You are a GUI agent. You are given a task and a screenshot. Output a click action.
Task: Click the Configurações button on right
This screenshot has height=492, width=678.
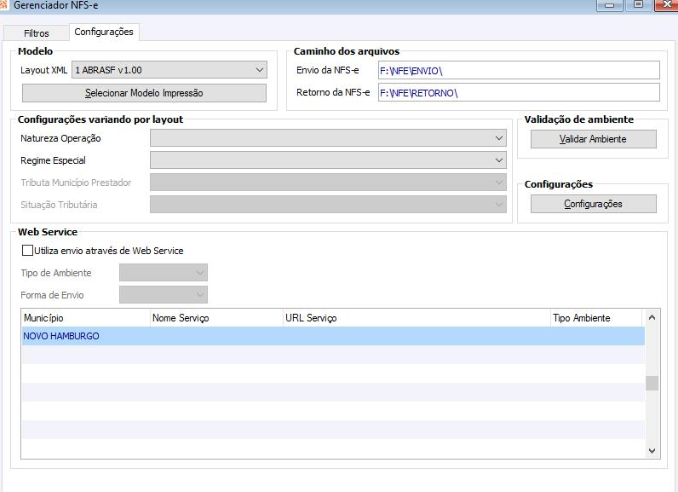click(x=593, y=204)
